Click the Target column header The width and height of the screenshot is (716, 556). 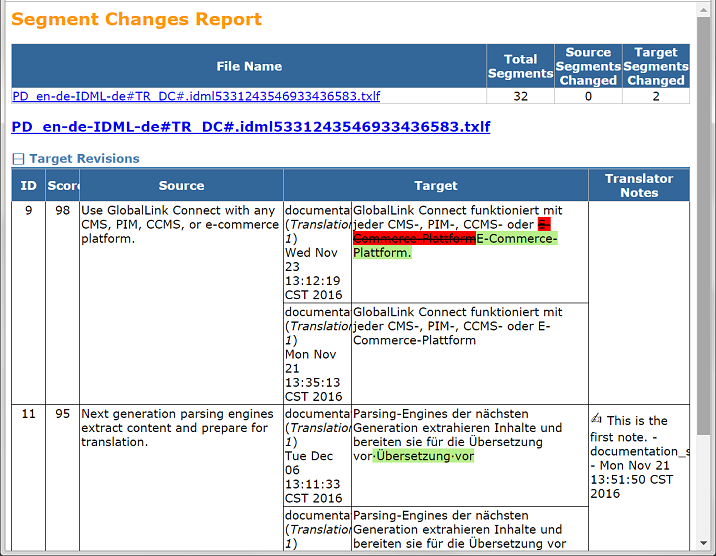(436, 185)
